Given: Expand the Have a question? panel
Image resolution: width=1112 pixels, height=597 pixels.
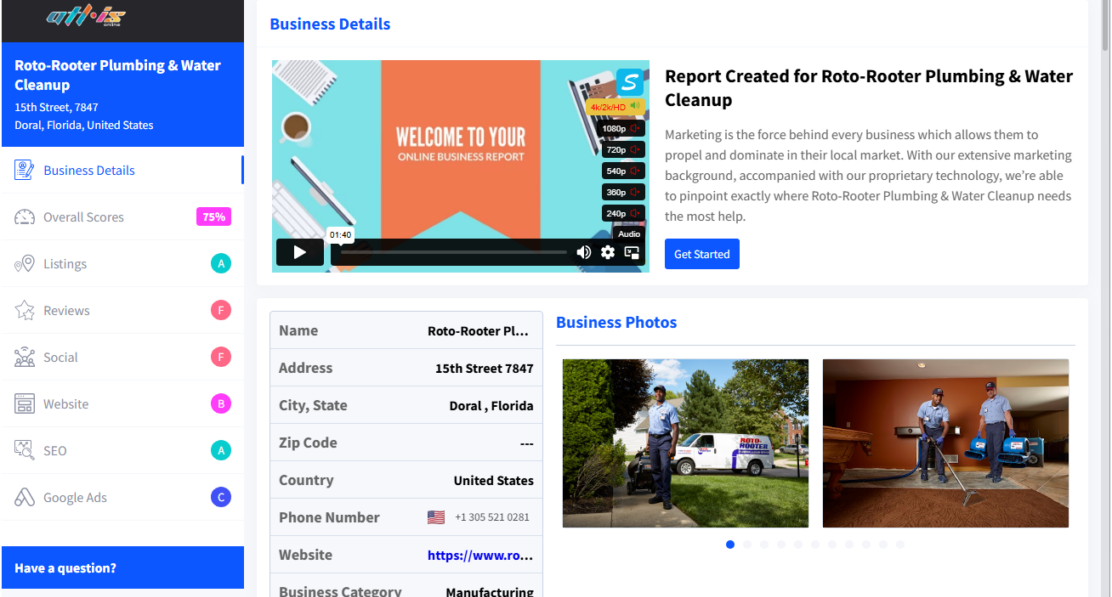Looking at the screenshot, I should click(x=123, y=568).
